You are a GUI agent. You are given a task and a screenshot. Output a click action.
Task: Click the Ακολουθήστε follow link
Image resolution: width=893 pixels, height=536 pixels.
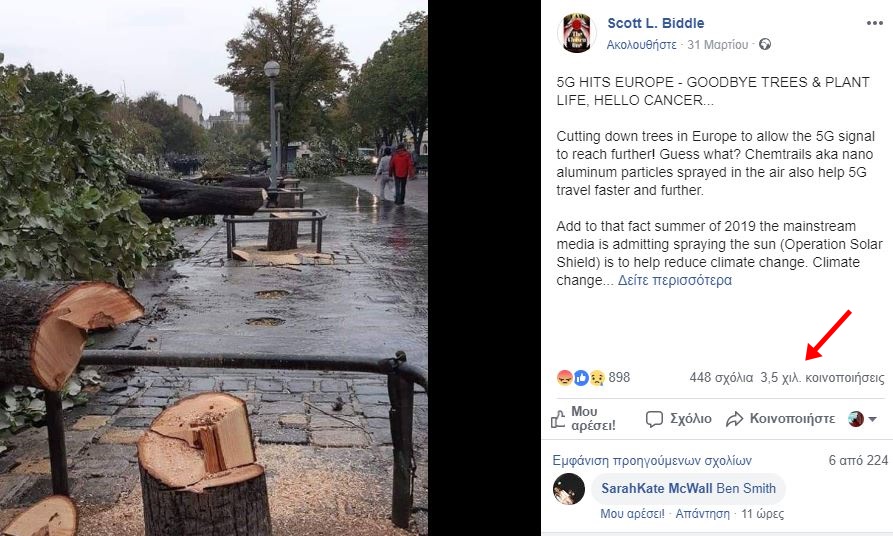click(641, 44)
